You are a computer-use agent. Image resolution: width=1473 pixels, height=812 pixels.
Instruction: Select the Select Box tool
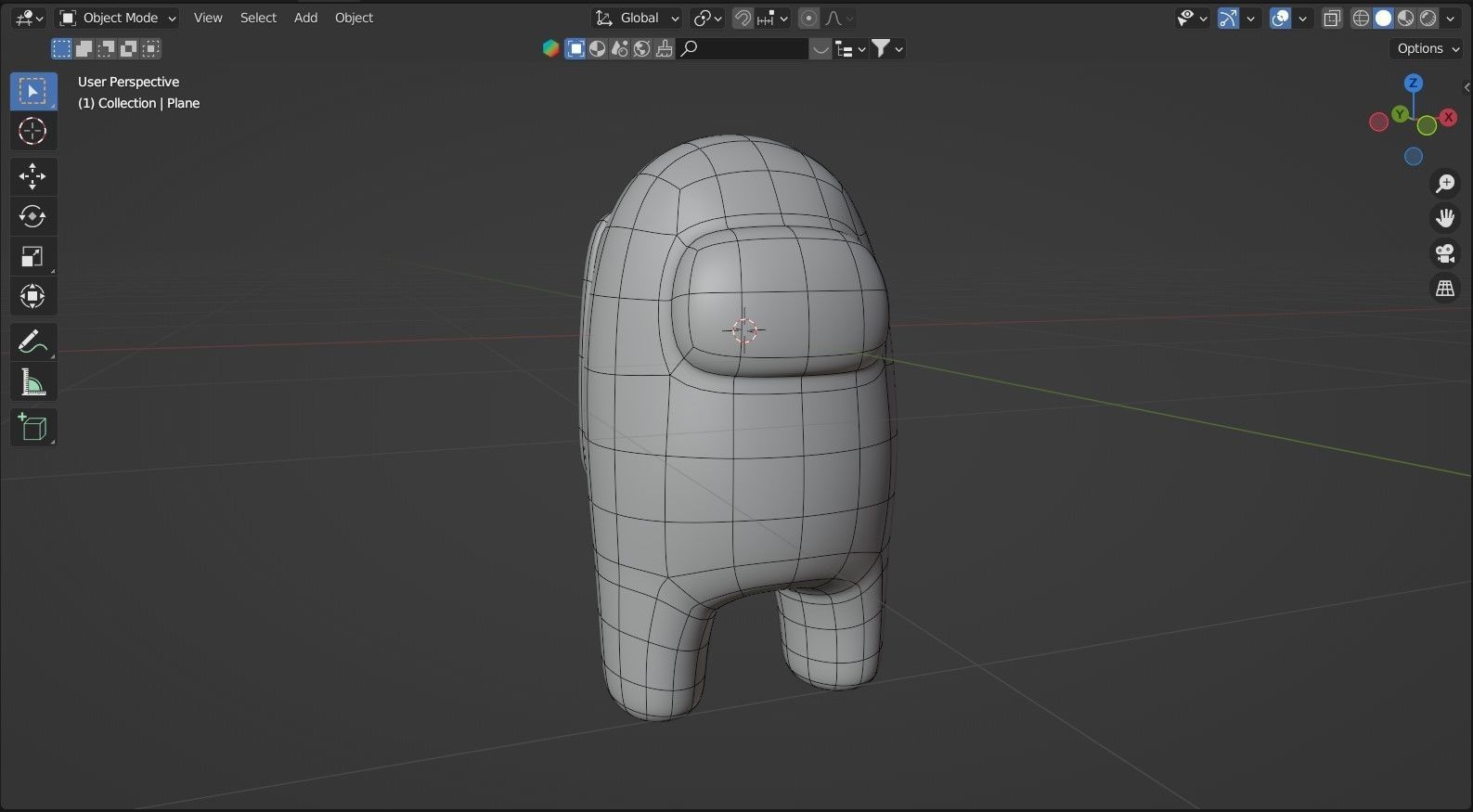coord(32,91)
